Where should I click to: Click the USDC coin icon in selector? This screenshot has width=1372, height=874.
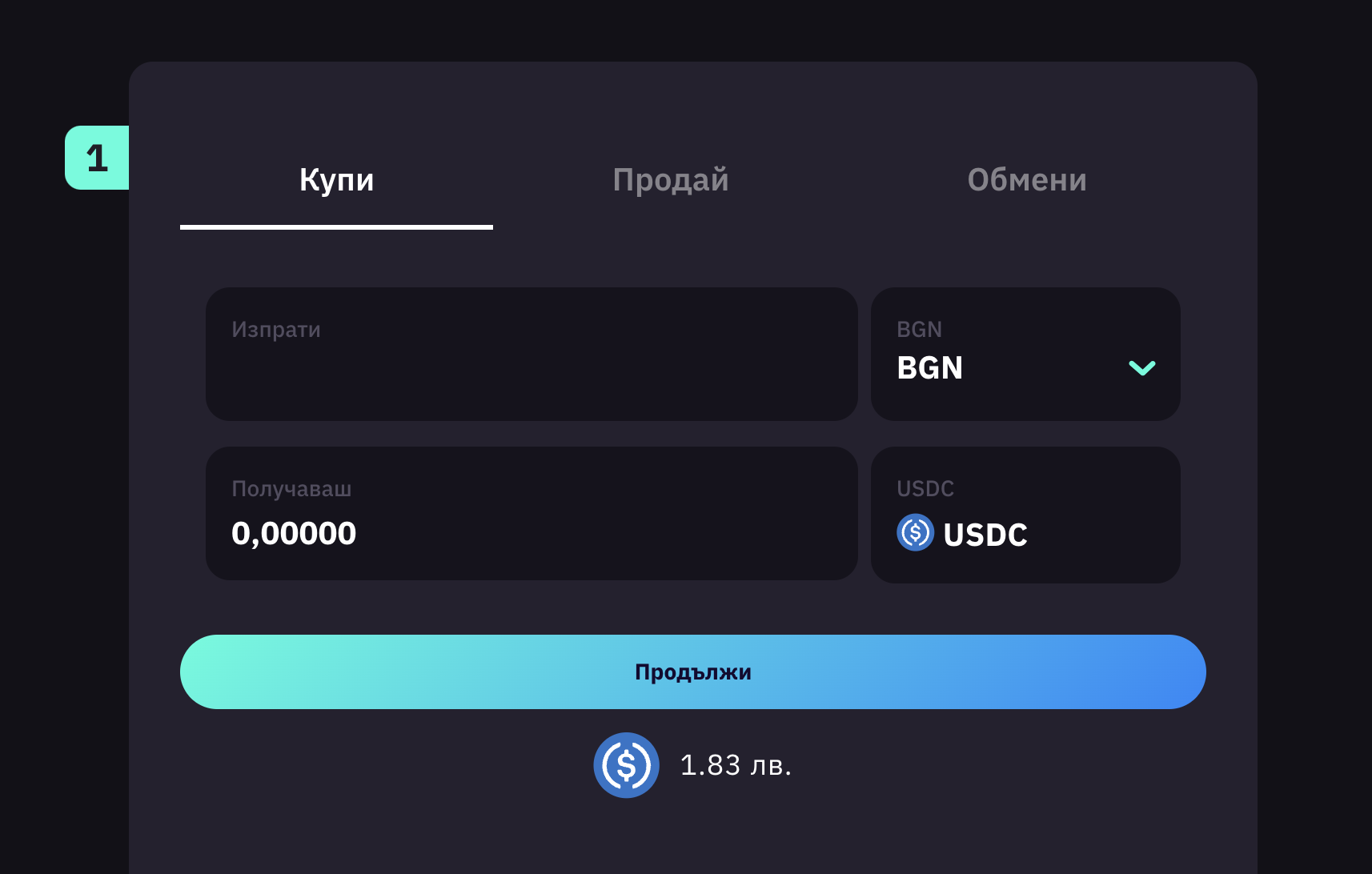pos(916,532)
